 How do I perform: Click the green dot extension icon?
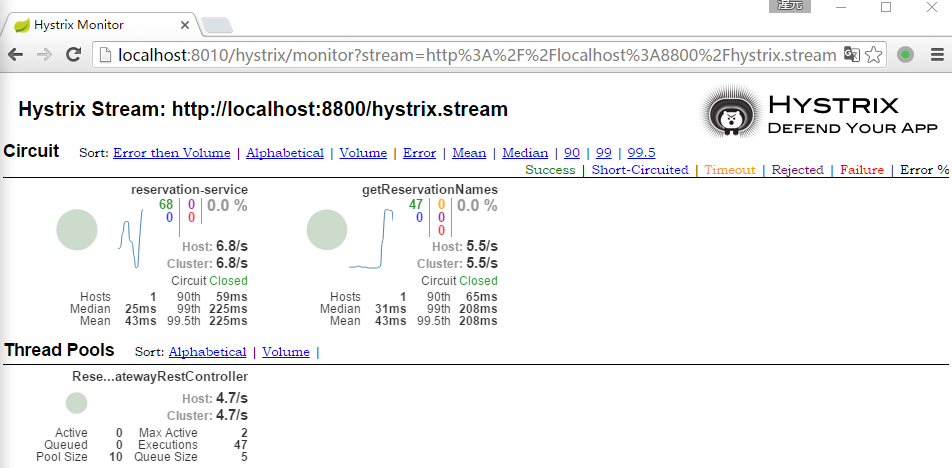click(906, 55)
